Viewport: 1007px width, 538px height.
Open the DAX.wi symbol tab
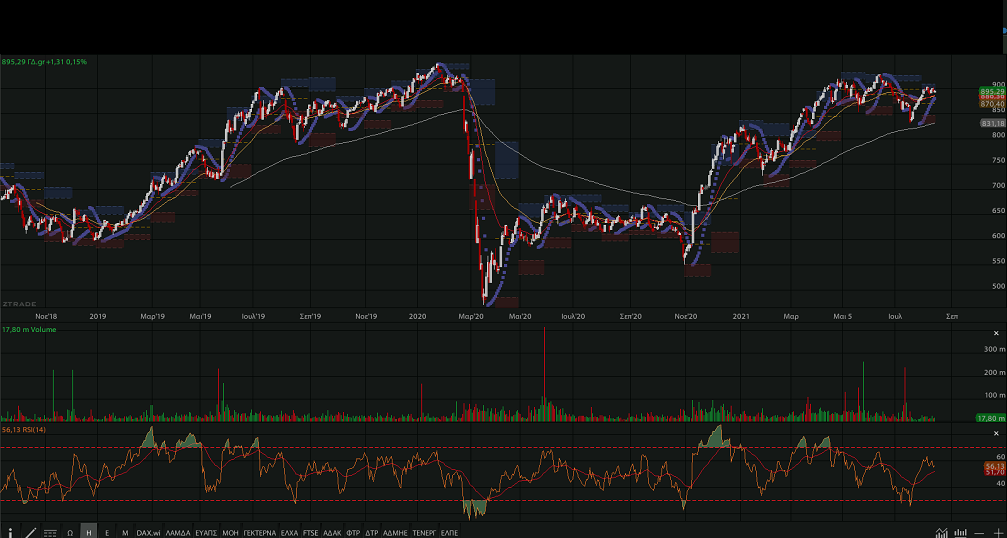pyautogui.click(x=148, y=532)
